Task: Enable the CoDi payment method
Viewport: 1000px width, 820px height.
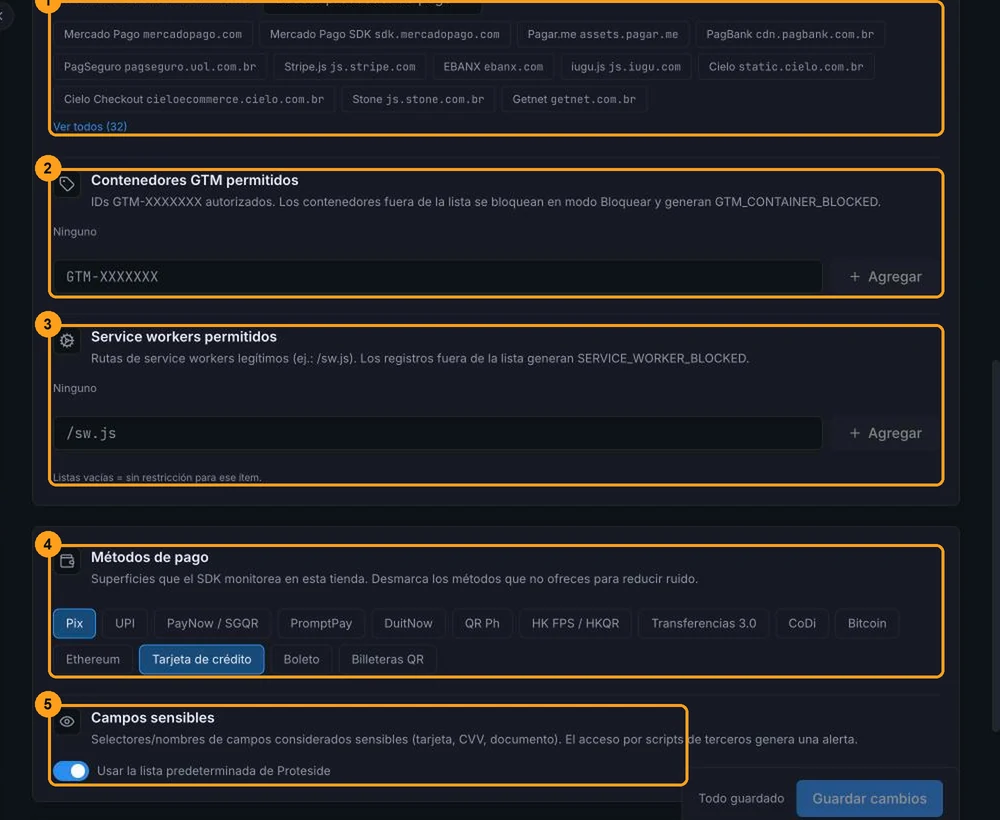Action: [x=802, y=624]
